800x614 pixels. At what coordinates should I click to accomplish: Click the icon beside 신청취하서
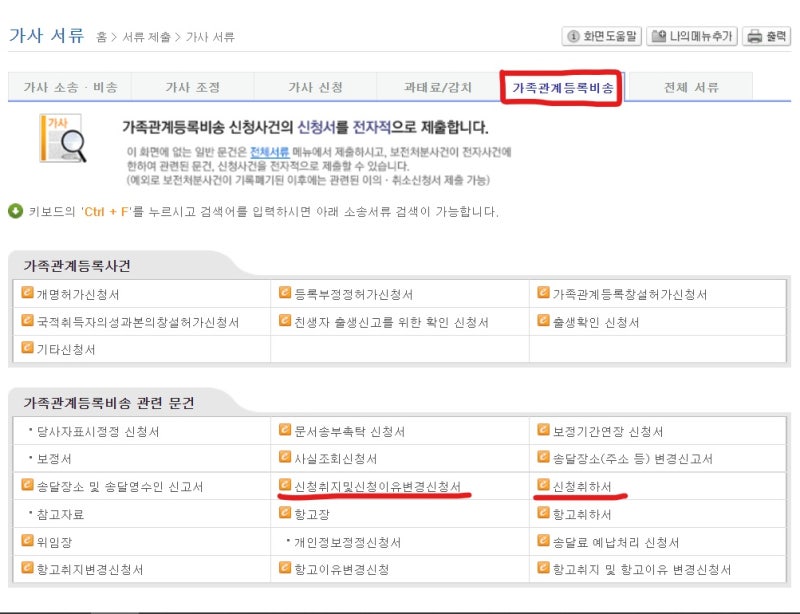543,484
